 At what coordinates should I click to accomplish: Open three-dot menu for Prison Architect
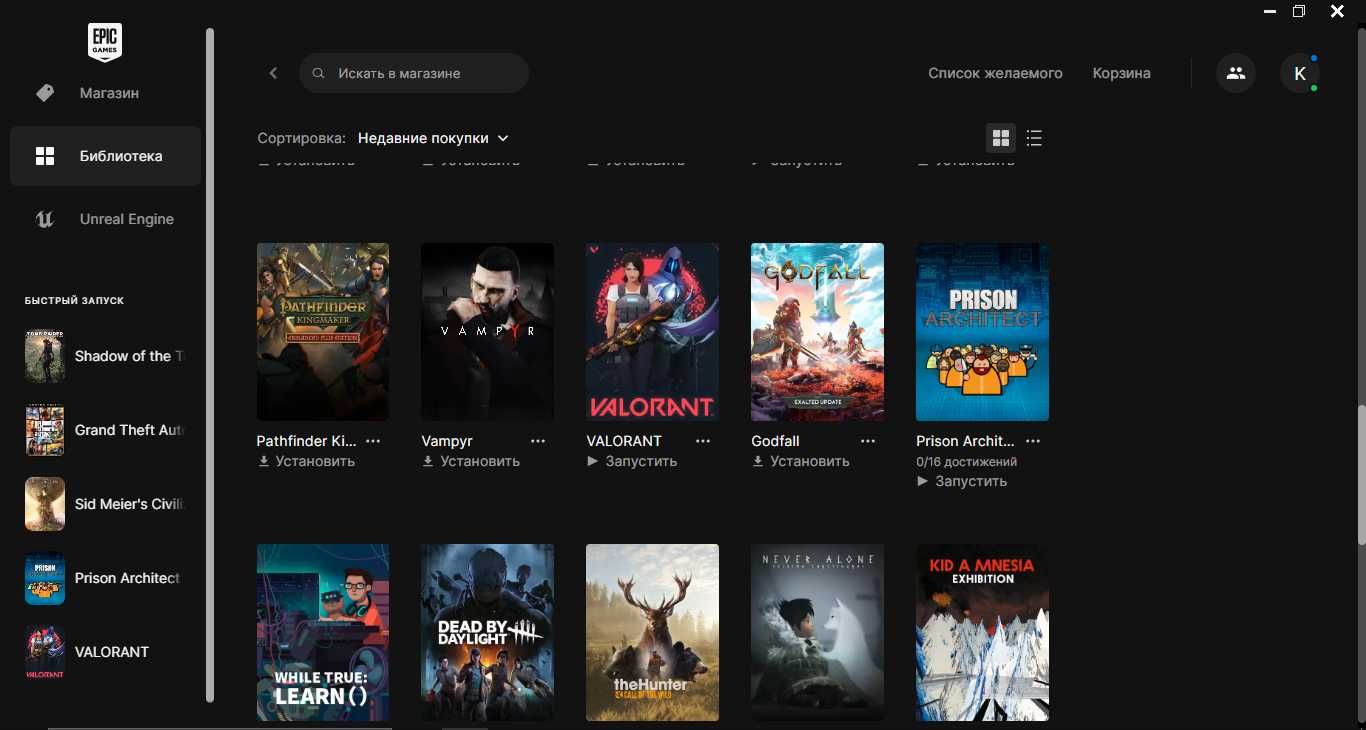[1033, 441]
